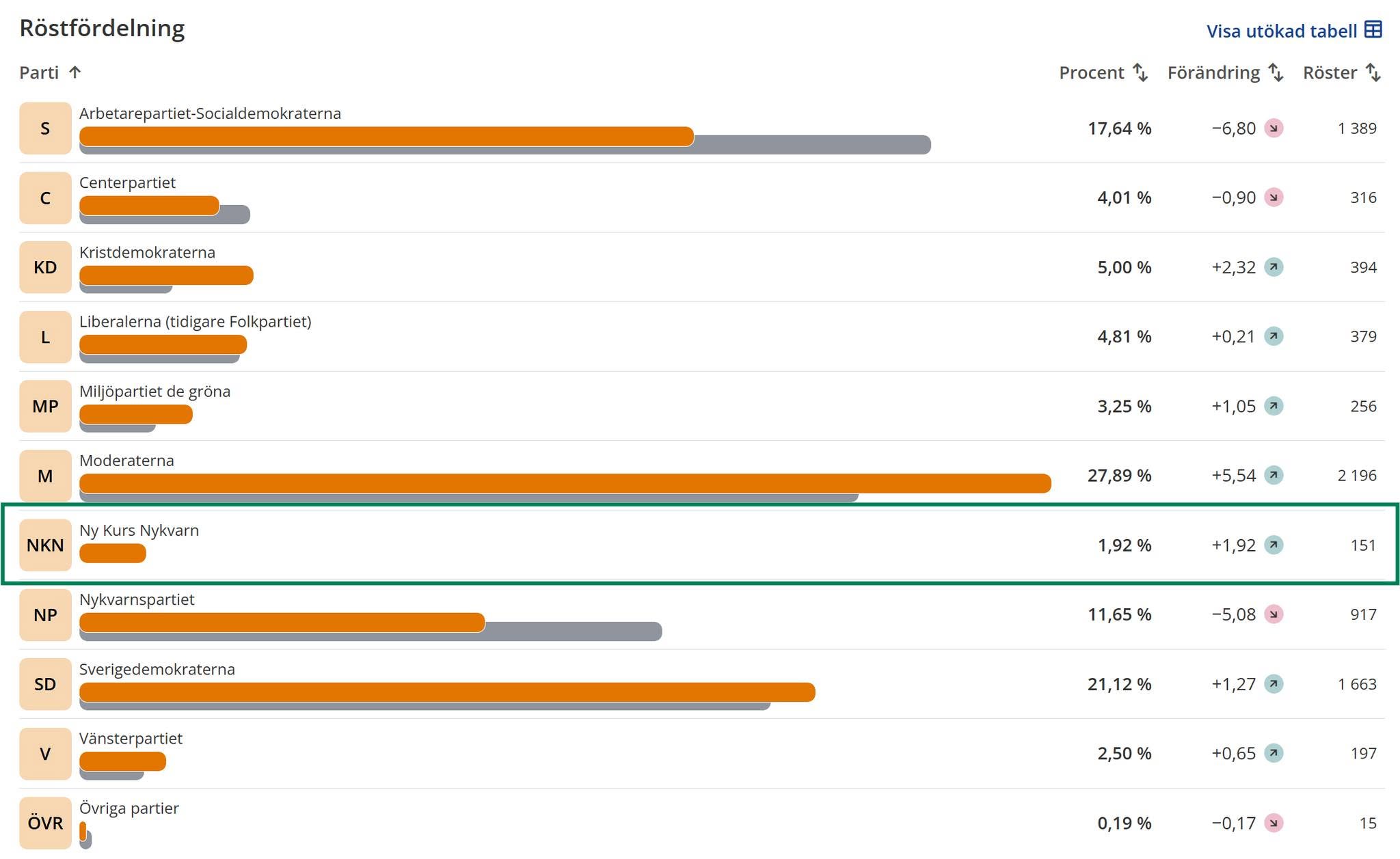Screen dimensions: 1400x859
Task: Click the M party badge
Action: pyautogui.click(x=45, y=476)
